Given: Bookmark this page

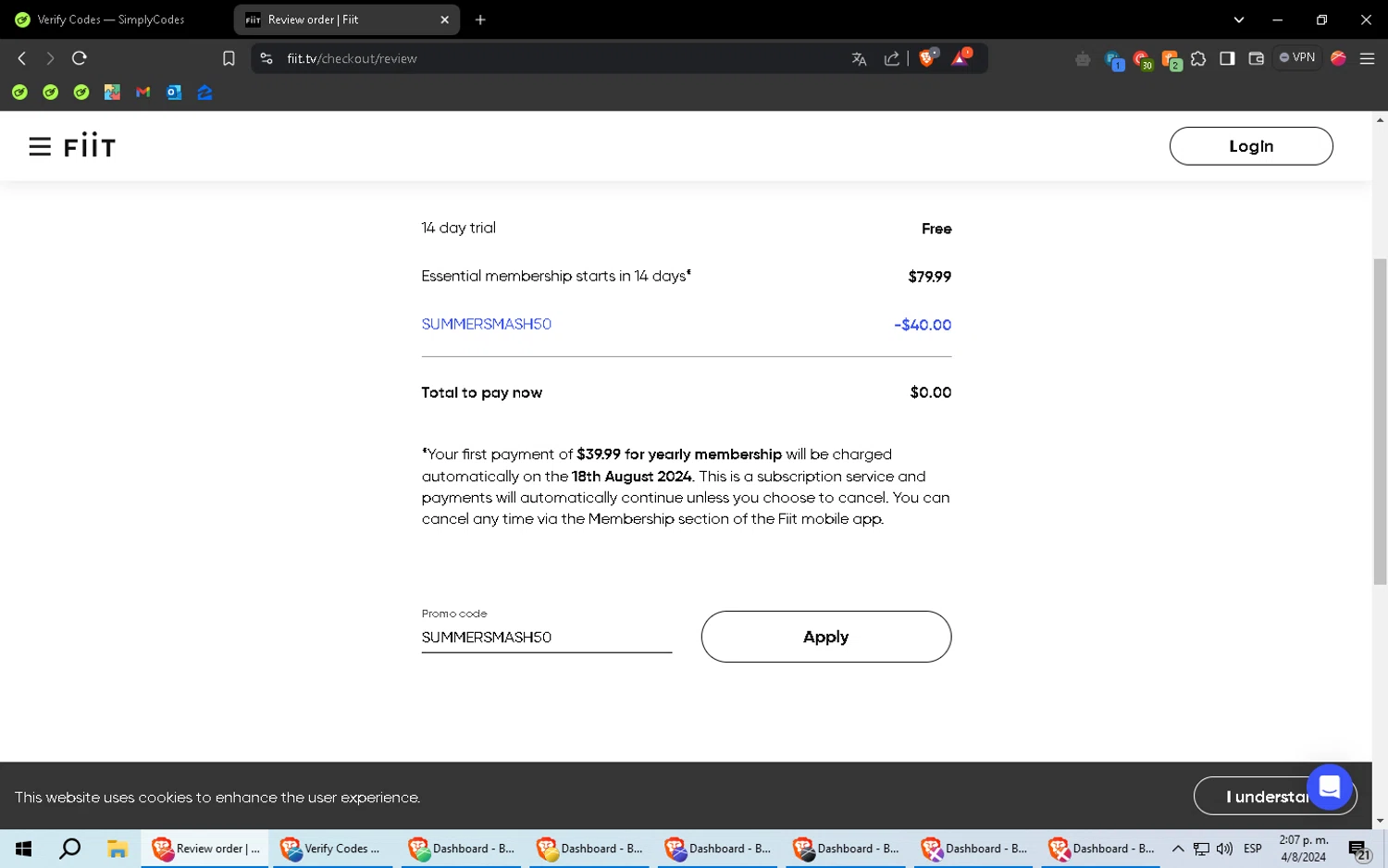Looking at the screenshot, I should coord(229,58).
